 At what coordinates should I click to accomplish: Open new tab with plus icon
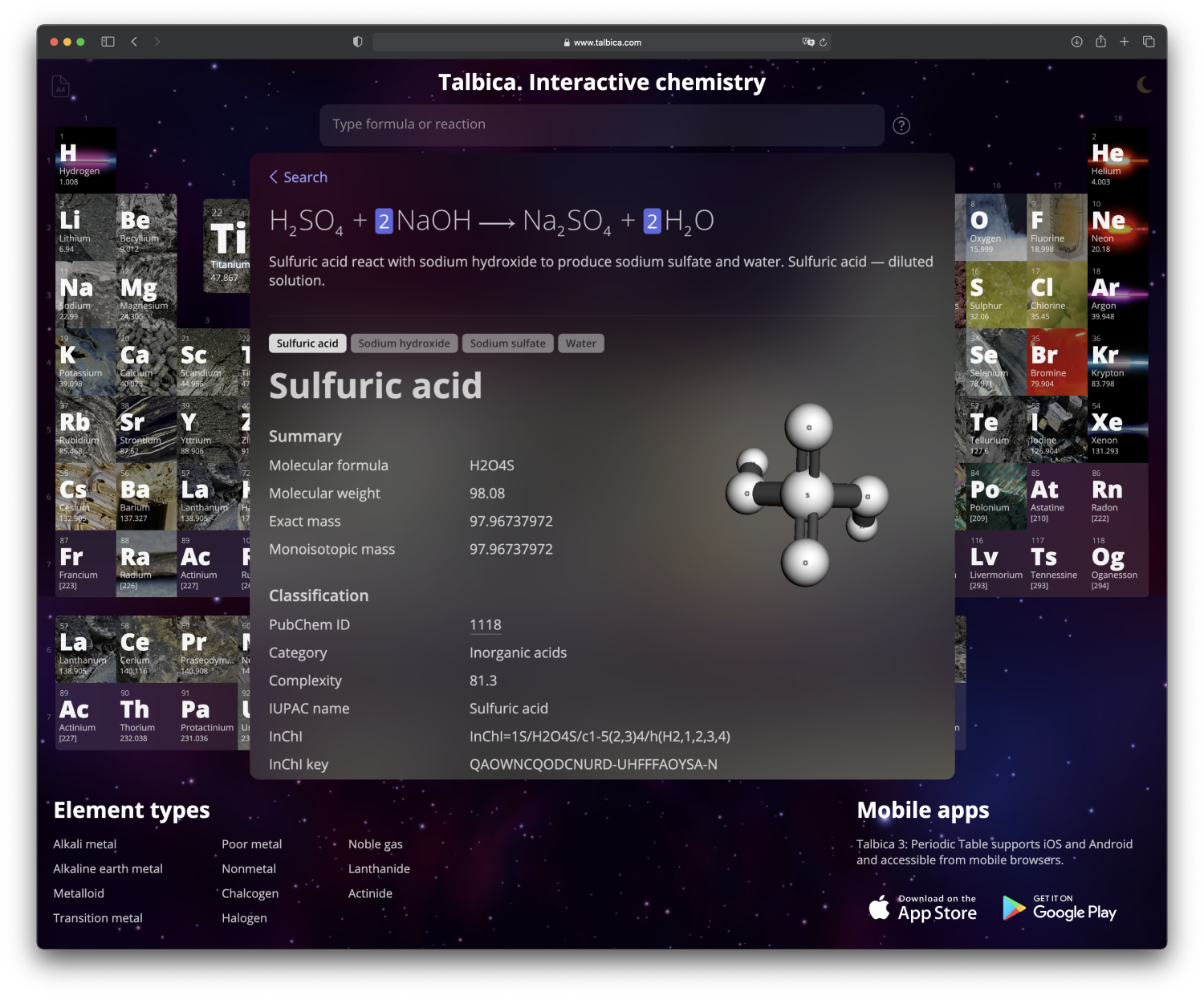pos(1125,42)
